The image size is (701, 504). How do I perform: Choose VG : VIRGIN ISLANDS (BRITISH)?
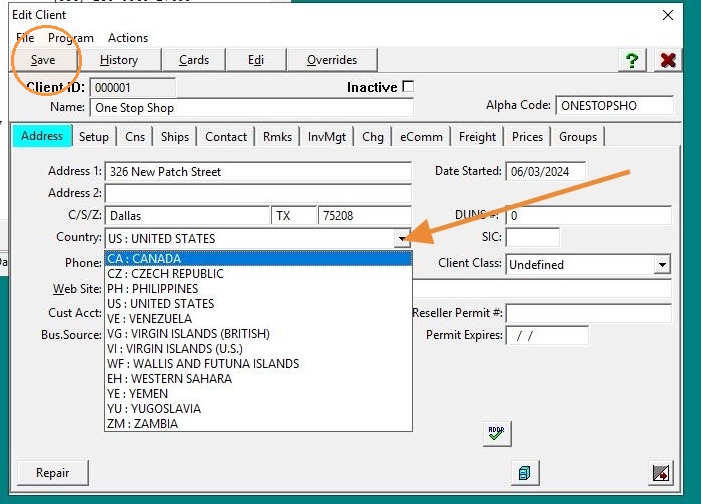tap(258, 334)
